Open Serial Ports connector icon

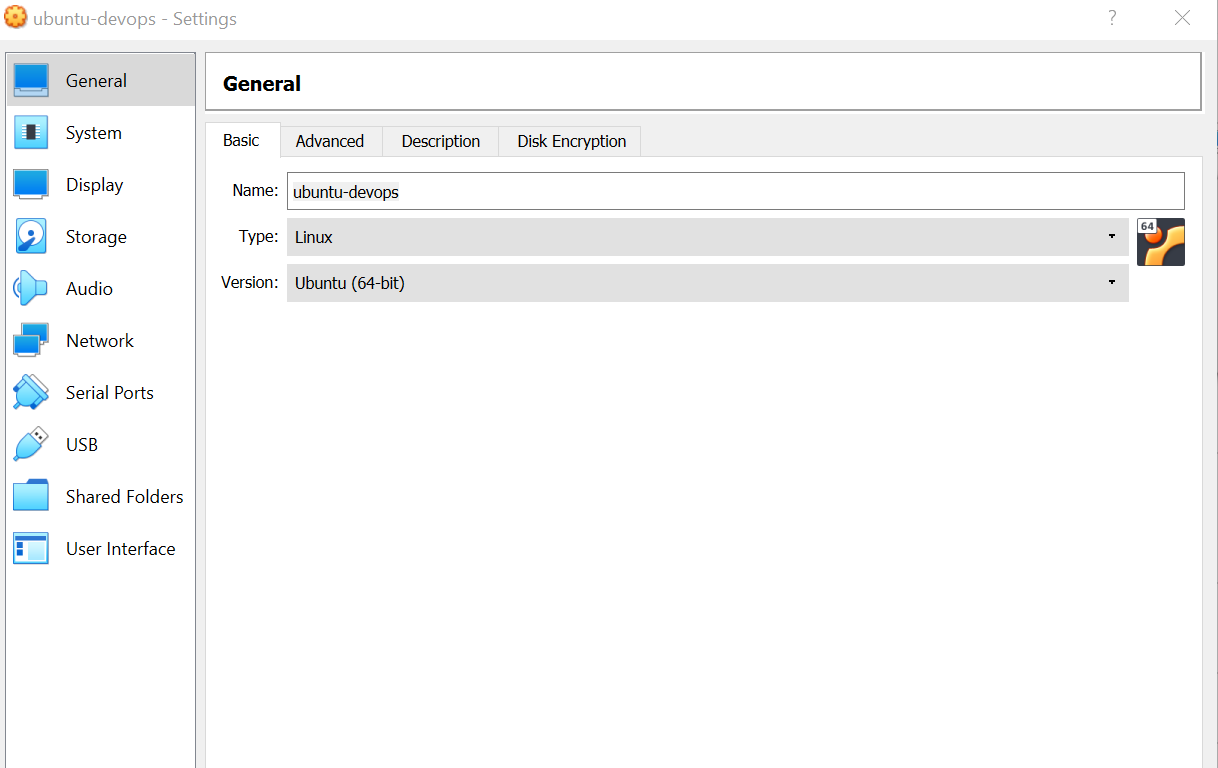pyautogui.click(x=31, y=392)
